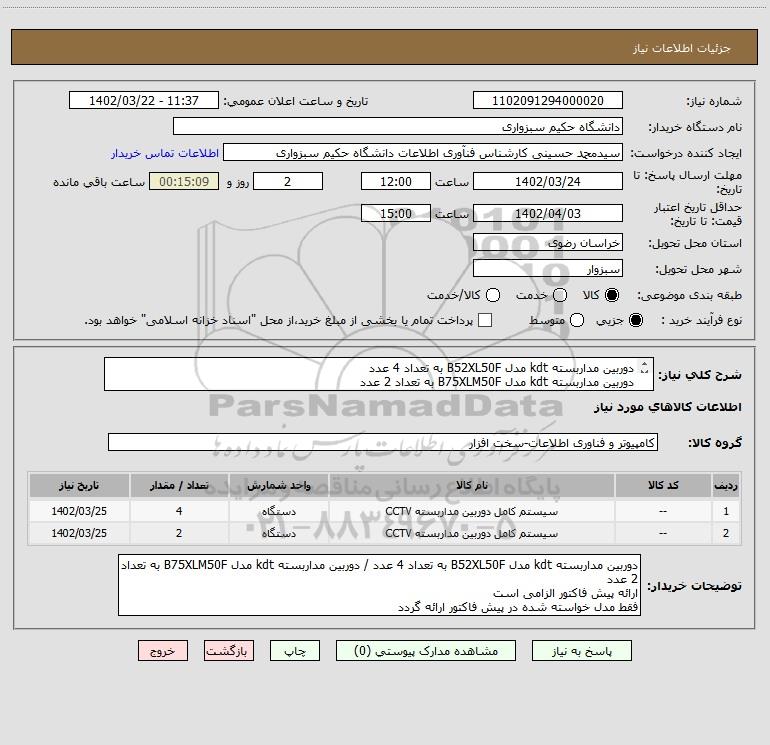Click the request creator field سیدمجد حسینی
Screen dimensions: 770x745
coord(423,153)
